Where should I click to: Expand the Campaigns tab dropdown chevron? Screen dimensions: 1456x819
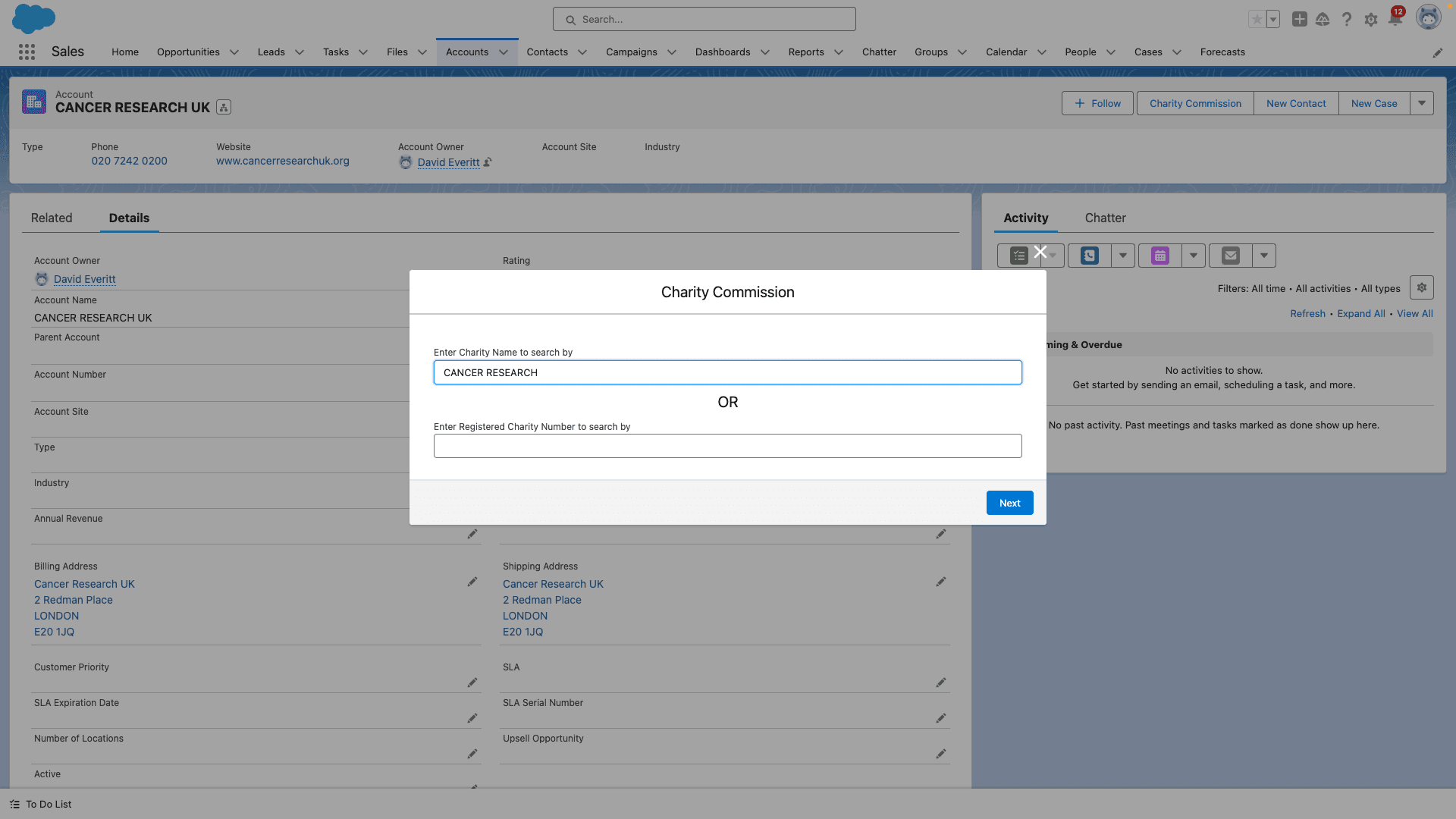(672, 52)
